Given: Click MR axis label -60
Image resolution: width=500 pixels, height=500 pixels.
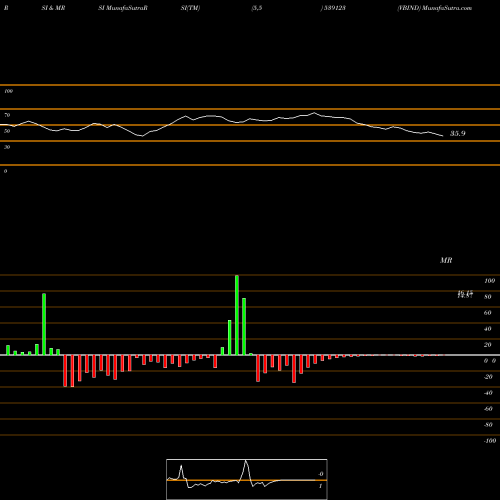Looking at the screenshot, I should [488, 409].
